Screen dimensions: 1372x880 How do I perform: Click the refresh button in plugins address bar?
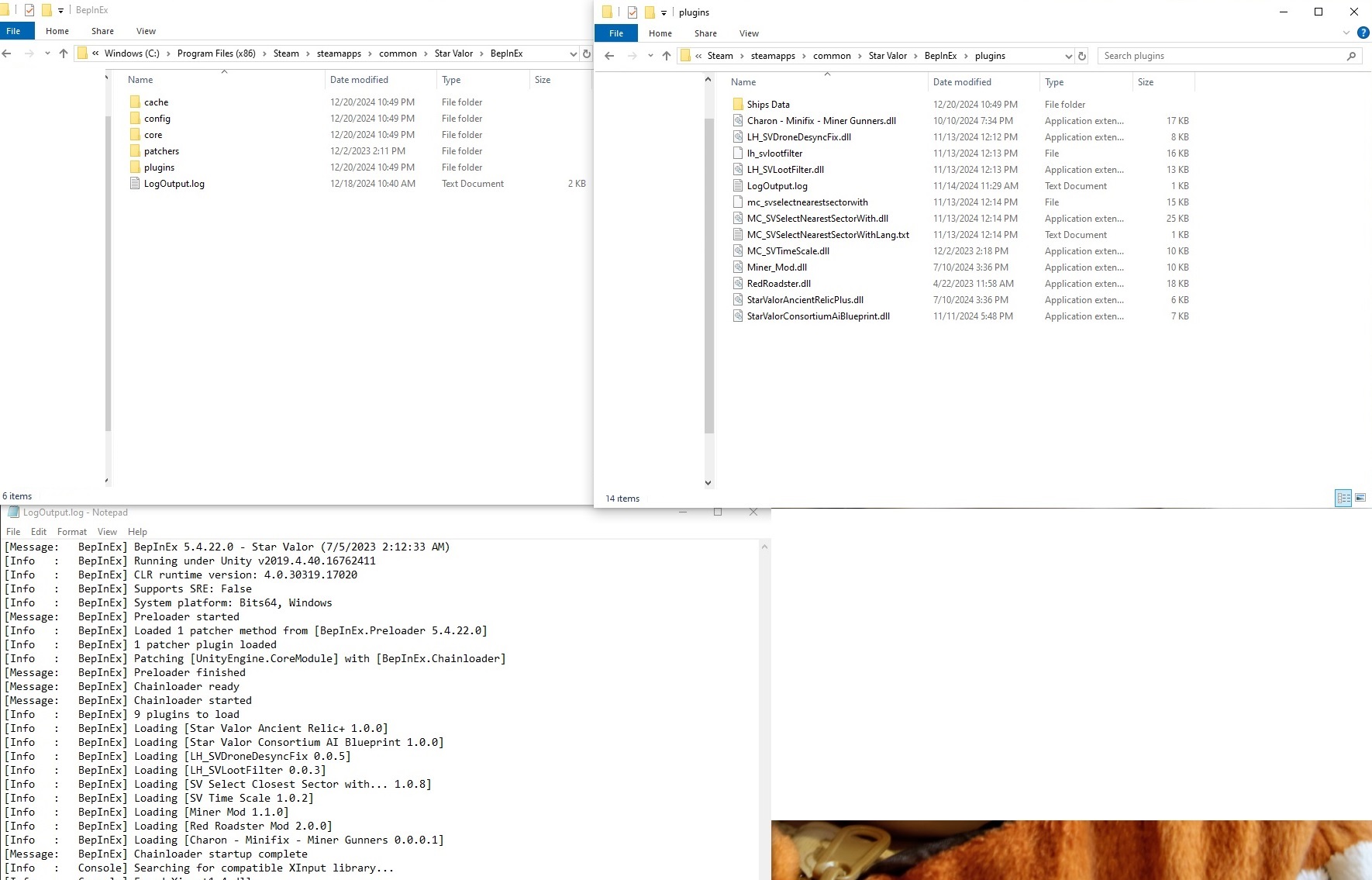[x=1082, y=56]
